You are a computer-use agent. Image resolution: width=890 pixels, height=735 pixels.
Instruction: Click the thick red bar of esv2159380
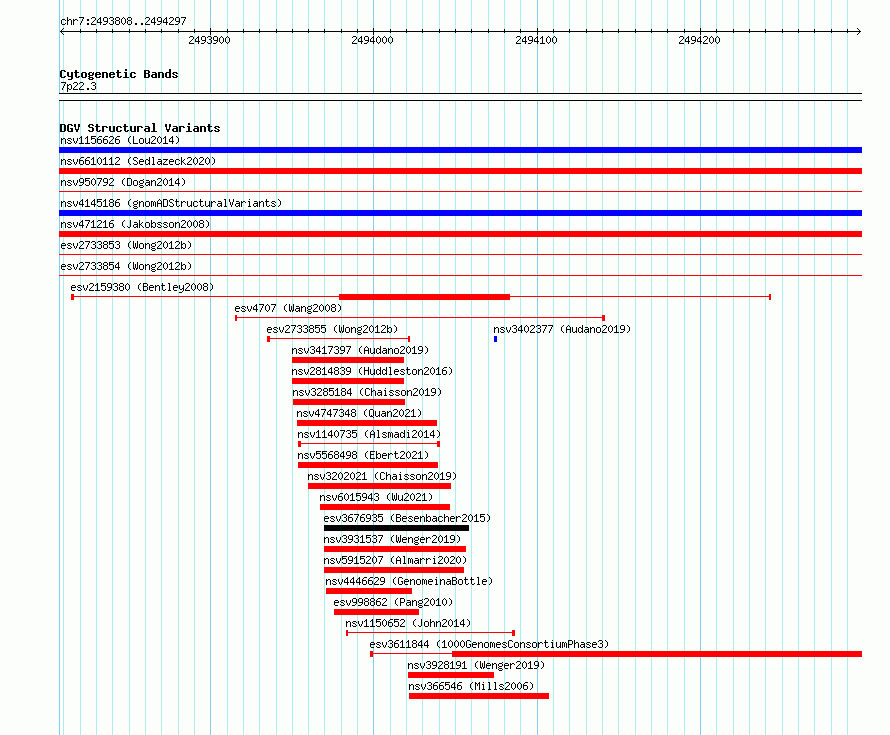(x=424, y=297)
